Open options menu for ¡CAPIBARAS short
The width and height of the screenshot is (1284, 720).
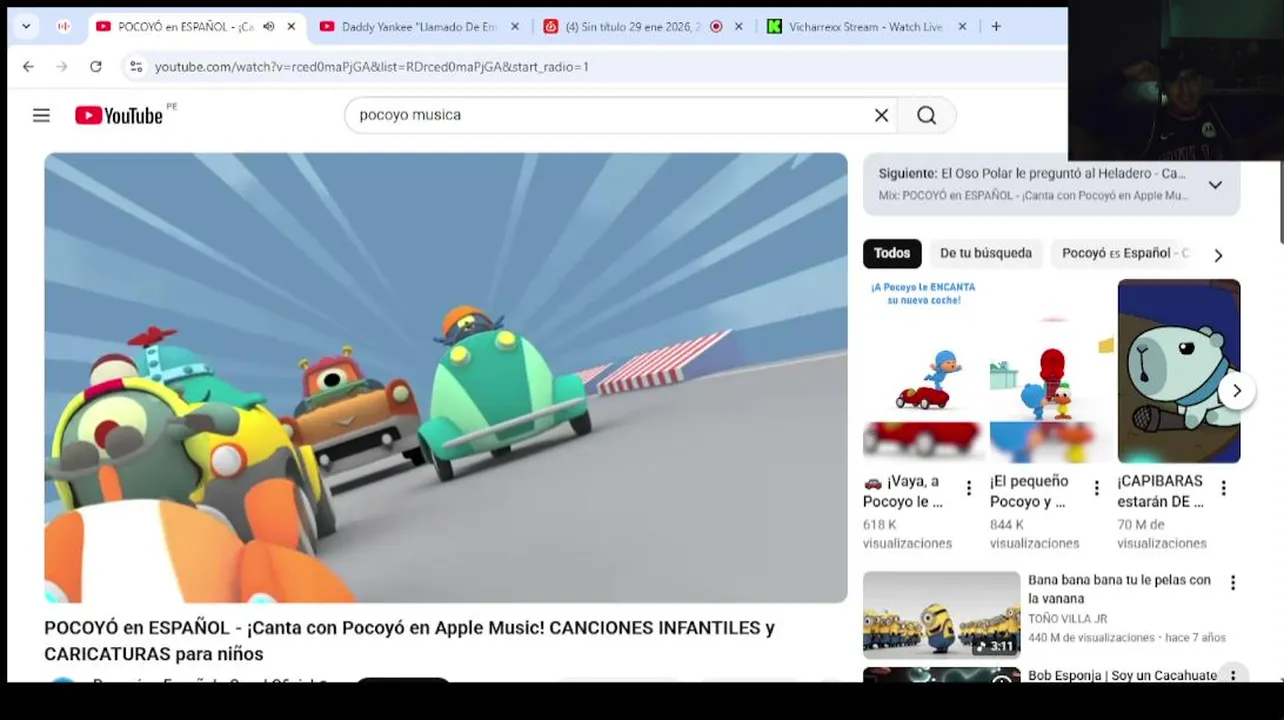click(x=1223, y=488)
